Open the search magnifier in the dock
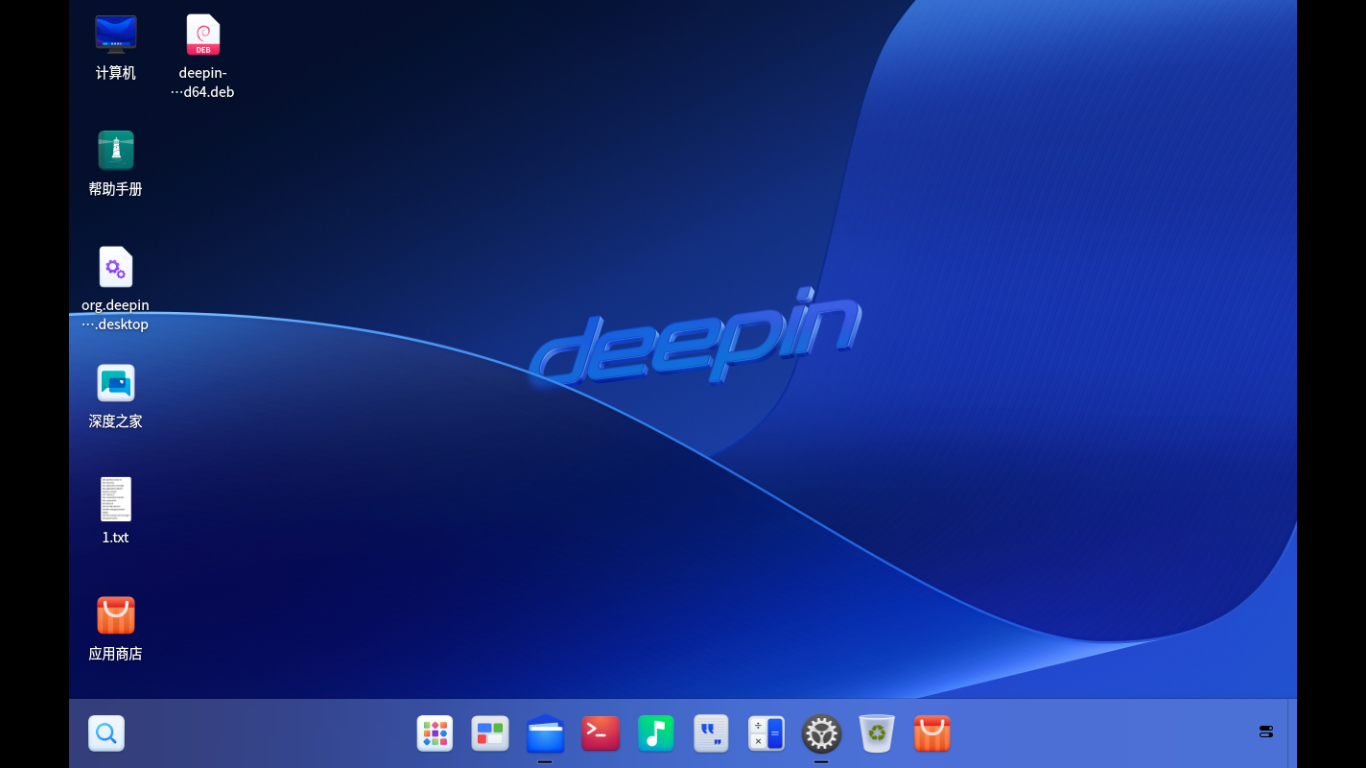 point(106,733)
